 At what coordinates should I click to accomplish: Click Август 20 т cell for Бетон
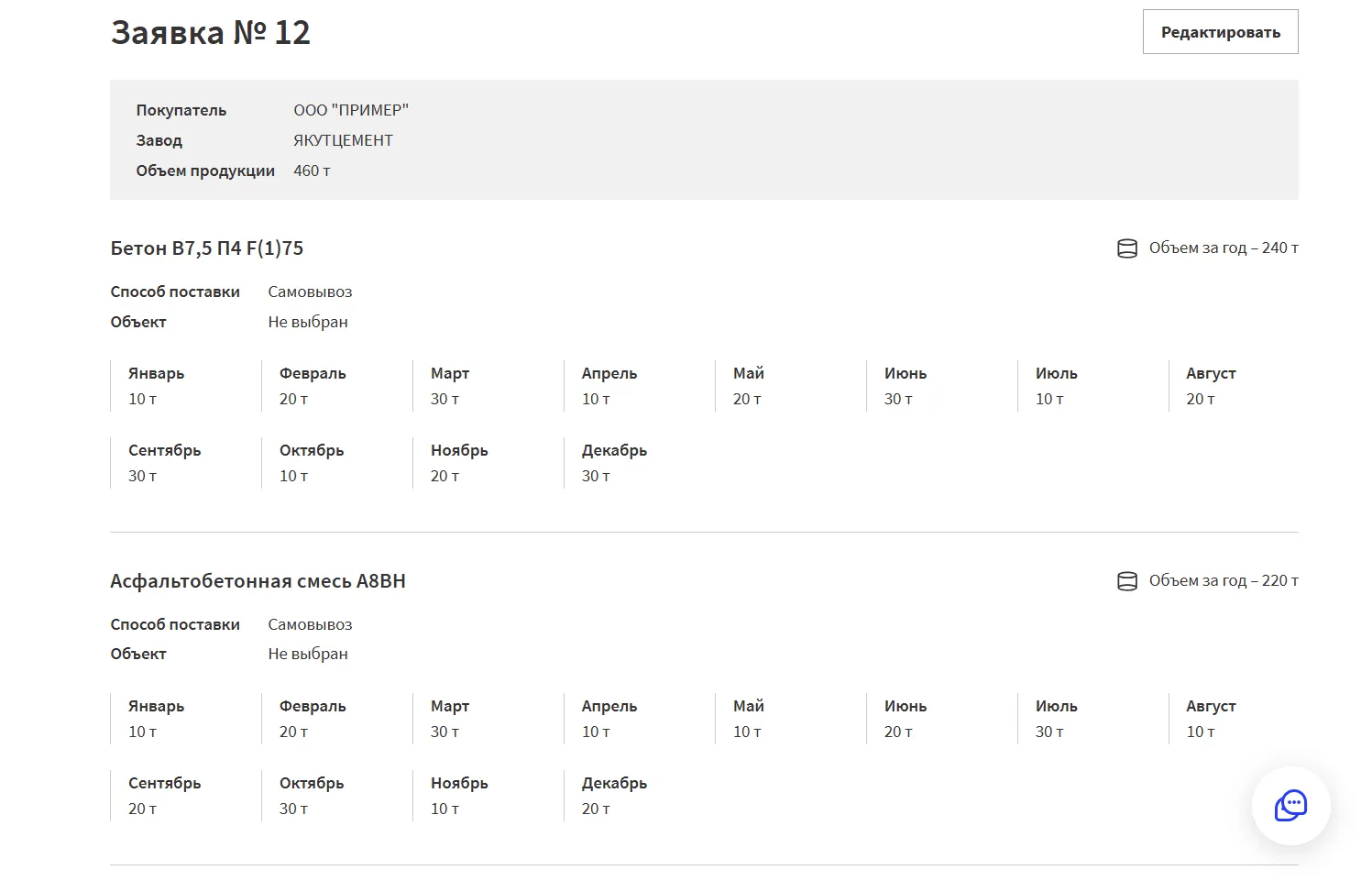tap(1210, 386)
